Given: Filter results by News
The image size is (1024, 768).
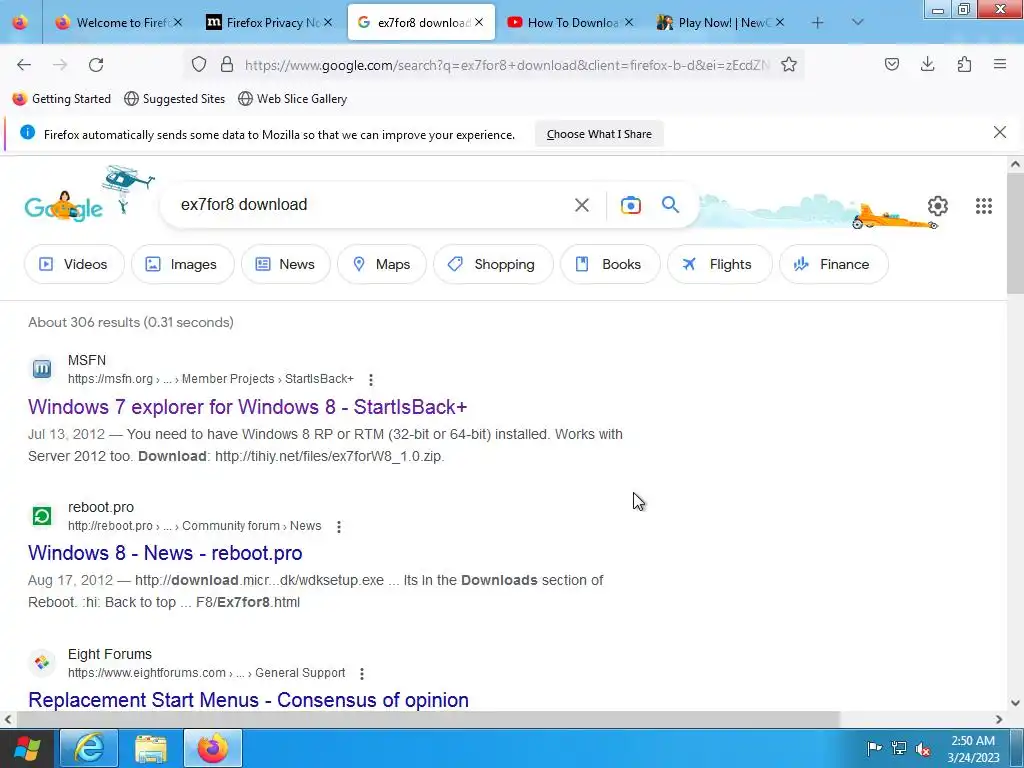Looking at the screenshot, I should 285,264.
